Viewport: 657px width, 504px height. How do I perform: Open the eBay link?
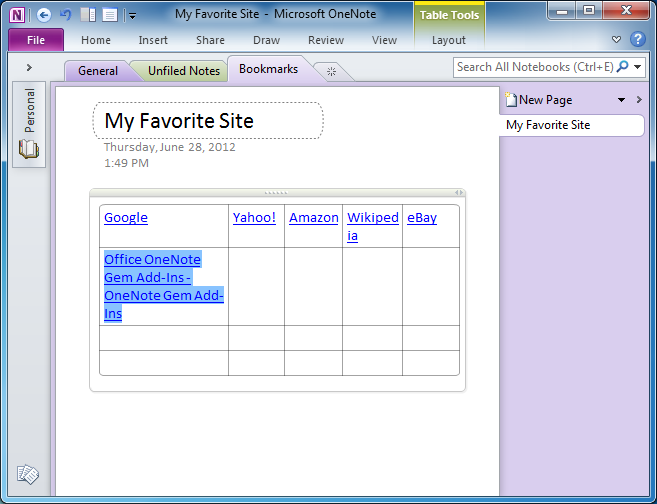[x=422, y=217]
